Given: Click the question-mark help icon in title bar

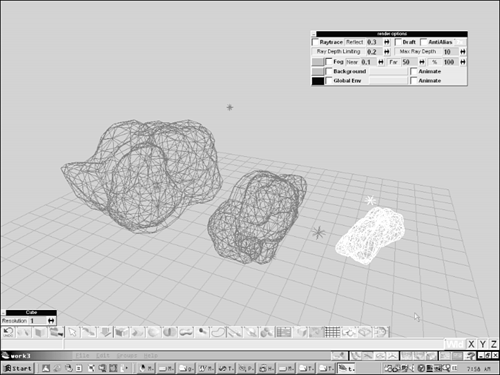Looking at the screenshot, I should point(471,356).
